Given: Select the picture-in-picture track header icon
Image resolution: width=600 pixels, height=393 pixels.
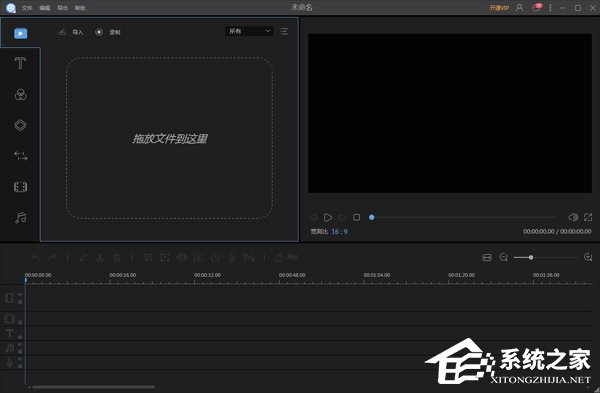Looking at the screenshot, I should click(10, 318).
